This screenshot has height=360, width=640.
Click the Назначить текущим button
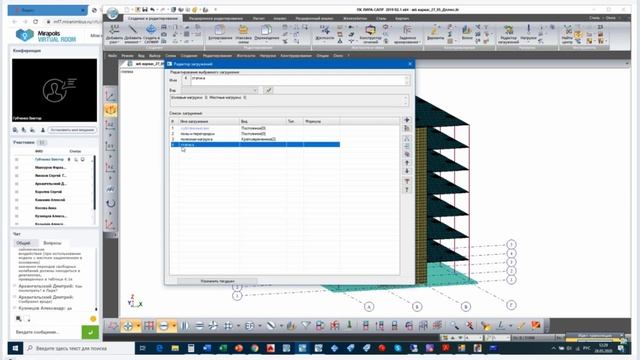point(217,281)
